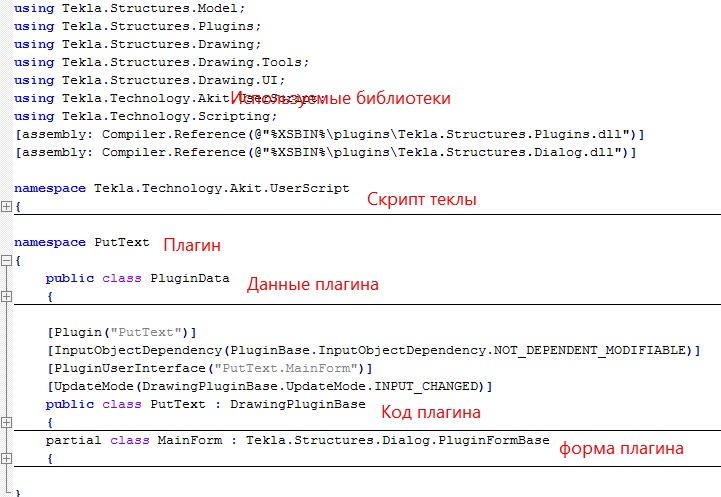Image resolution: width=721 pixels, height=497 pixels.
Task: Click the 'DrawingPluginBase' base class name after 'PutText :'
Action: (298, 404)
